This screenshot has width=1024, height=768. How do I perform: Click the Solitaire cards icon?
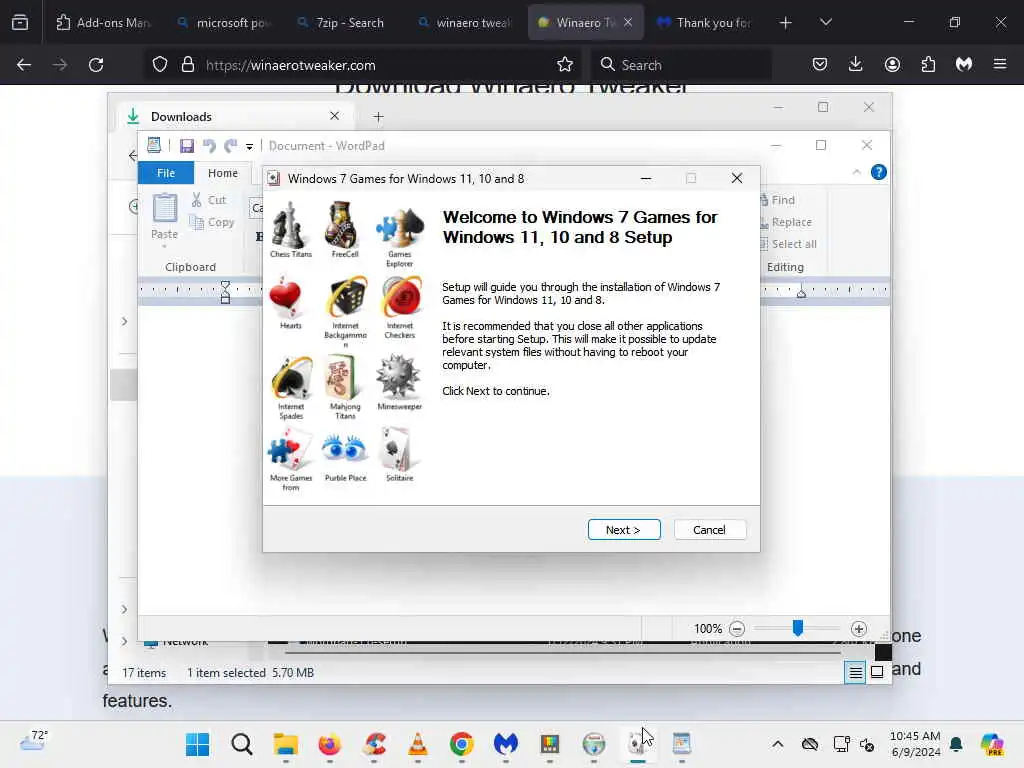pos(397,449)
